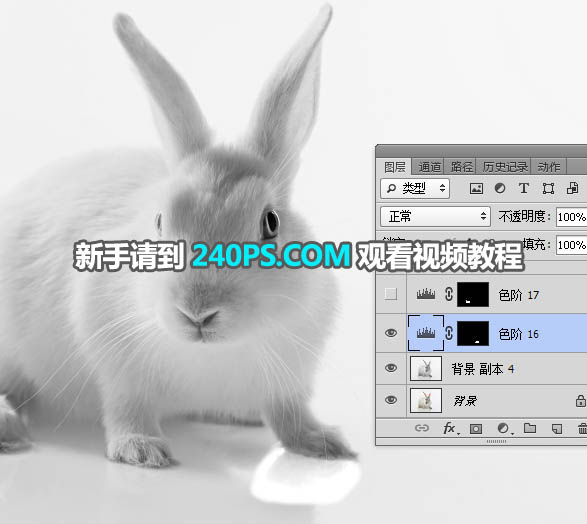Toggle mask link on 色阶 16
Screen dimensions: 587x524
coord(449,333)
